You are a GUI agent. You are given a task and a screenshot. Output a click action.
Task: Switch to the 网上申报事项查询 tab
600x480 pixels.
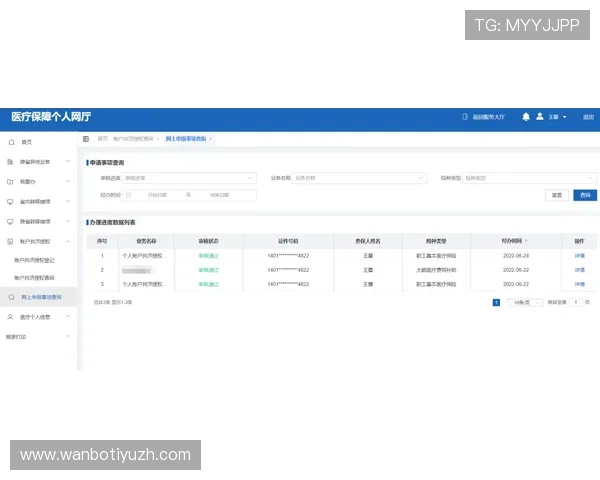[x=186, y=138]
